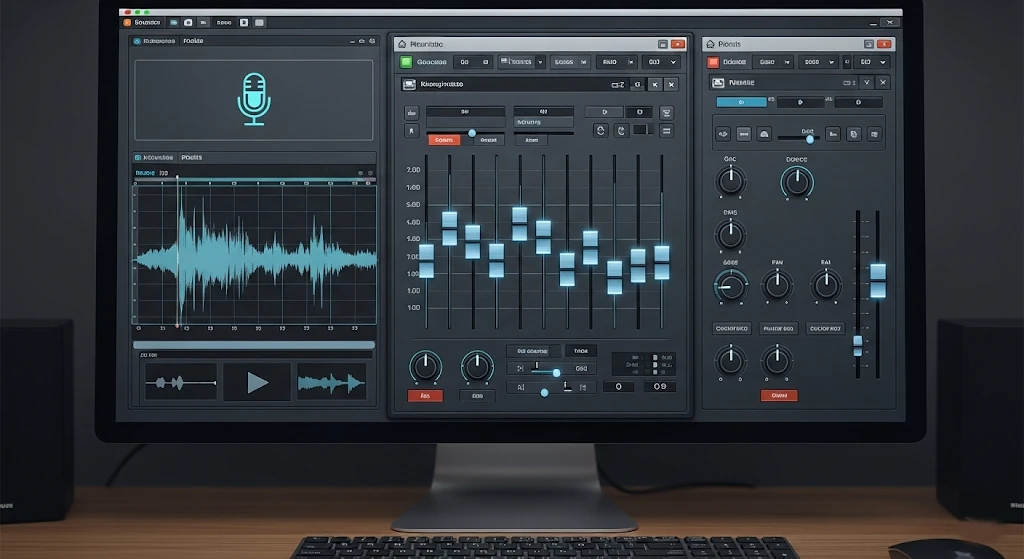Click the middle dark button above the mixer faders

(x=488, y=140)
